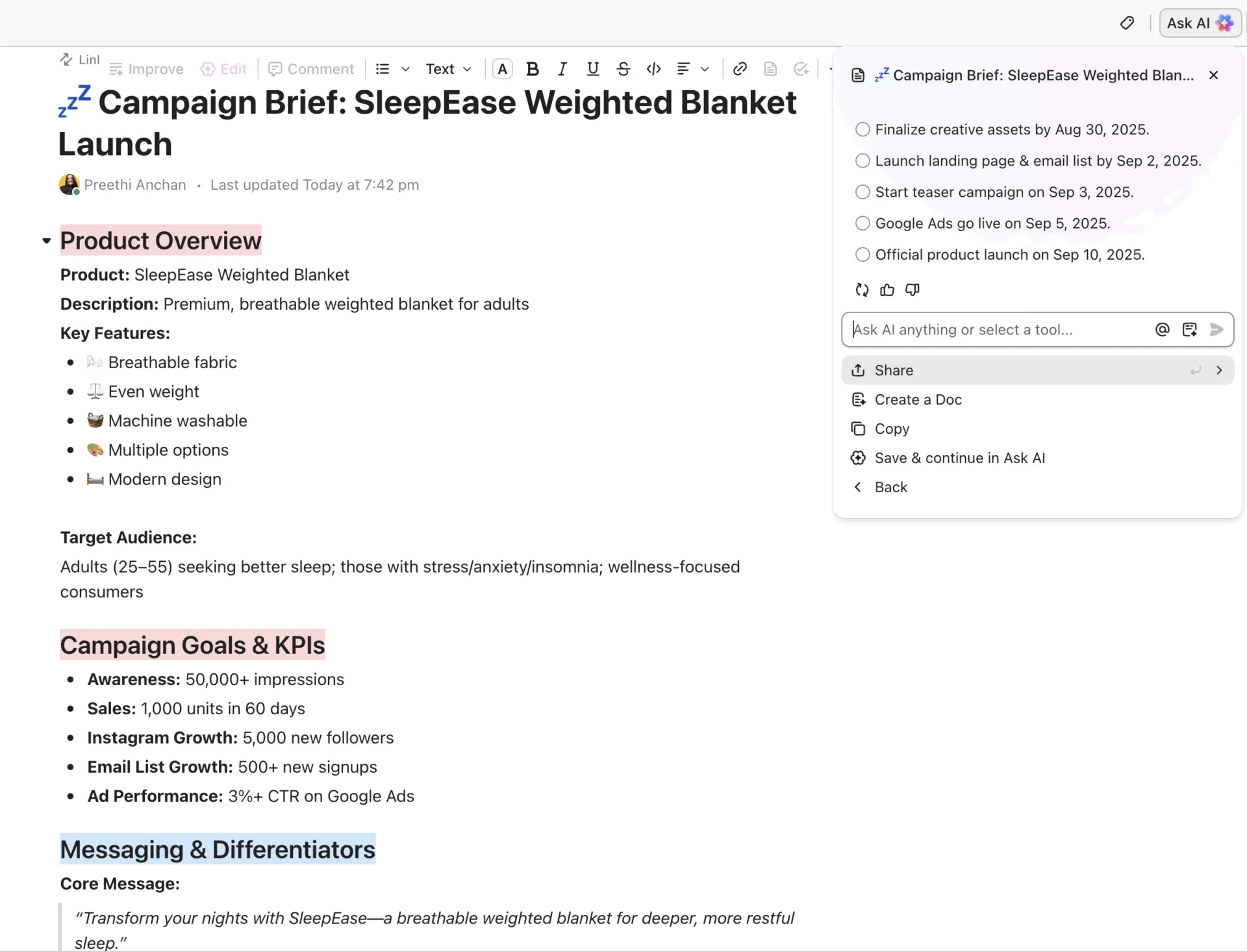
Task: Click the @ mention icon in AI input
Action: tap(1163, 330)
